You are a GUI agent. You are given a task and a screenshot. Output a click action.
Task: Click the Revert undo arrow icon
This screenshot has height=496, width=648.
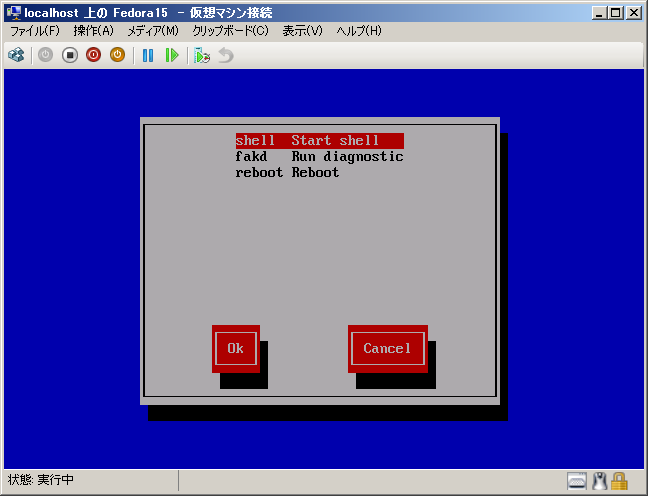click(226, 55)
